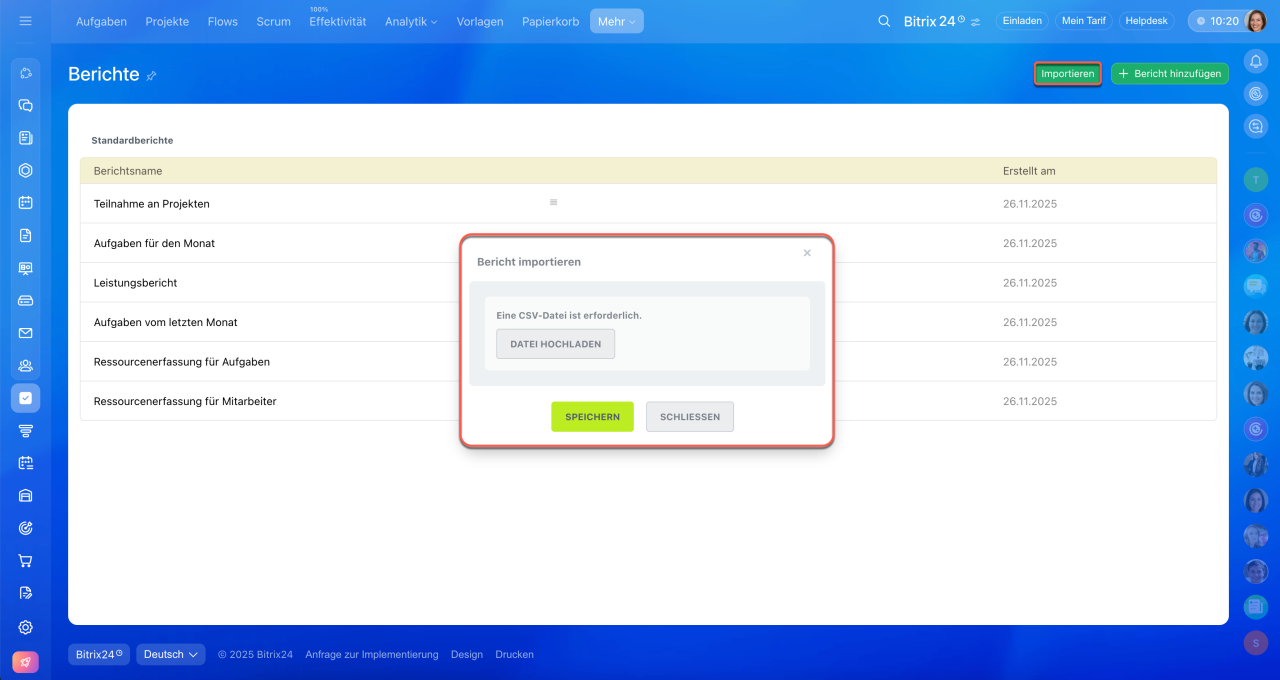Open row menu icon for Teilnahme an Projekten
This screenshot has width=1280, height=680.
553,202
